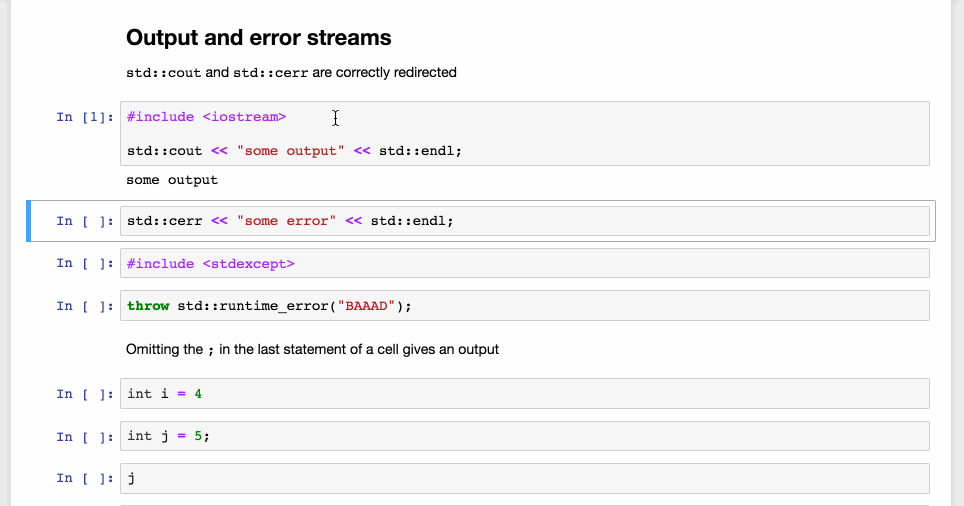The height and width of the screenshot is (506, 964).
Task: Select the cell containing only "j"
Action: pyautogui.click(x=524, y=478)
